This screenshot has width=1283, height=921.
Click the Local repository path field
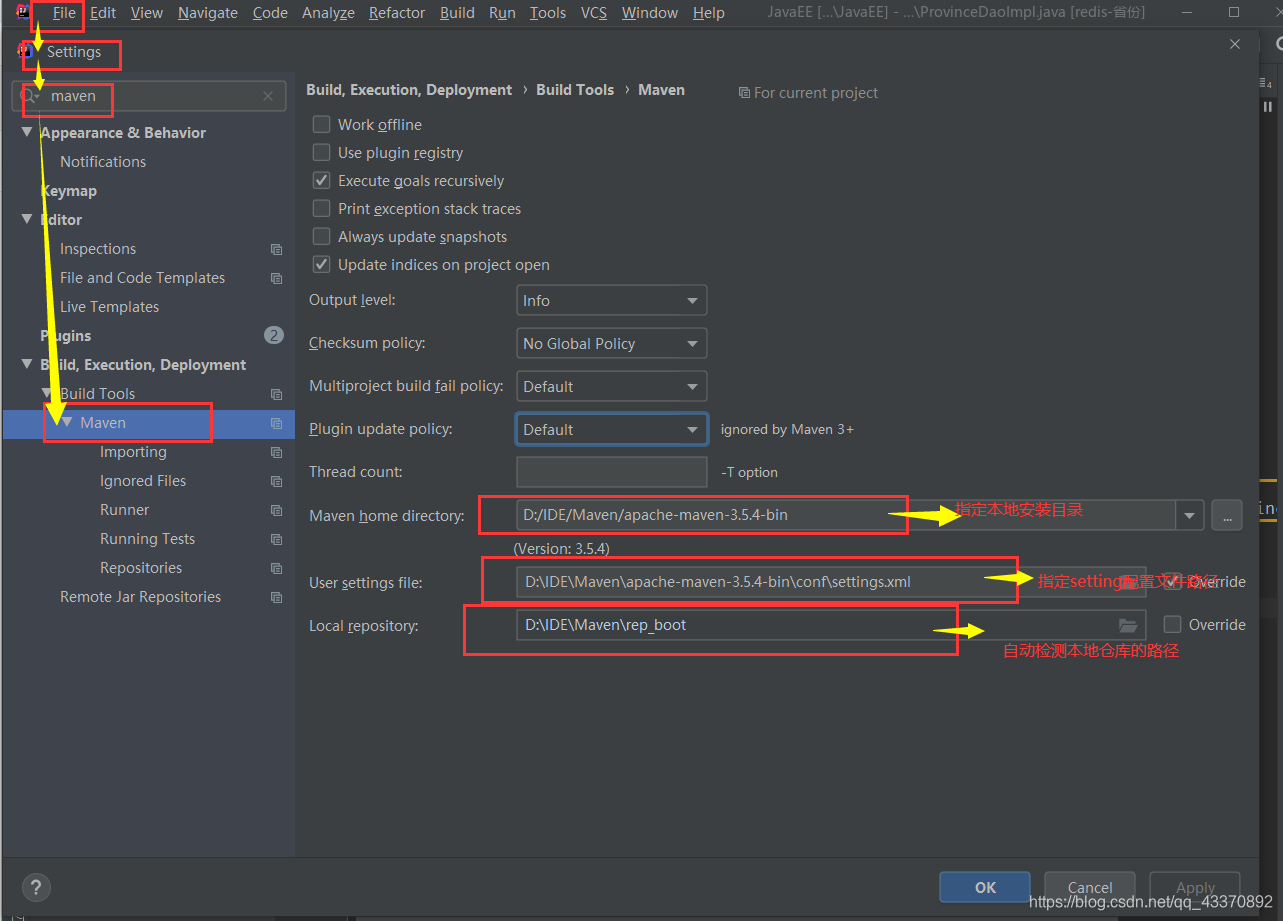click(831, 625)
